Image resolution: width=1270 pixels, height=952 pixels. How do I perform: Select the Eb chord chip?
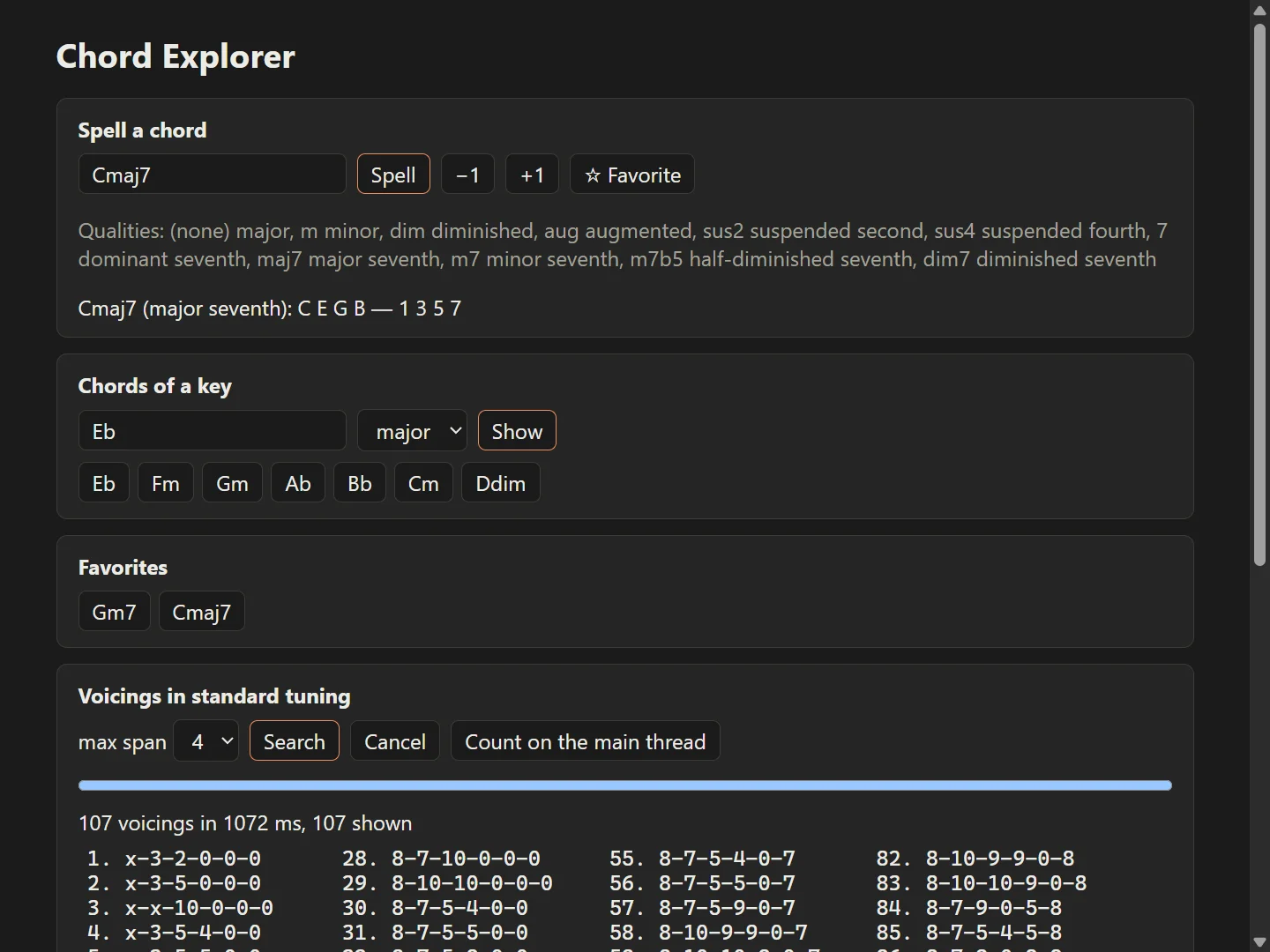coord(104,483)
